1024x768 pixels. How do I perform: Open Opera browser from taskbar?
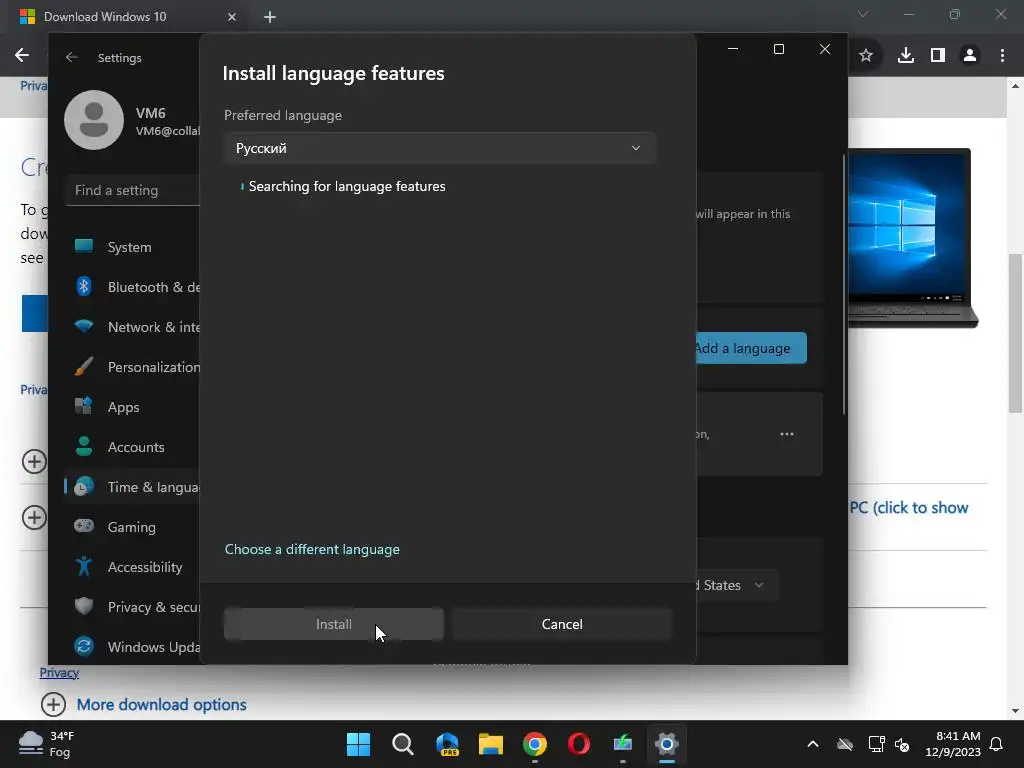(x=579, y=744)
